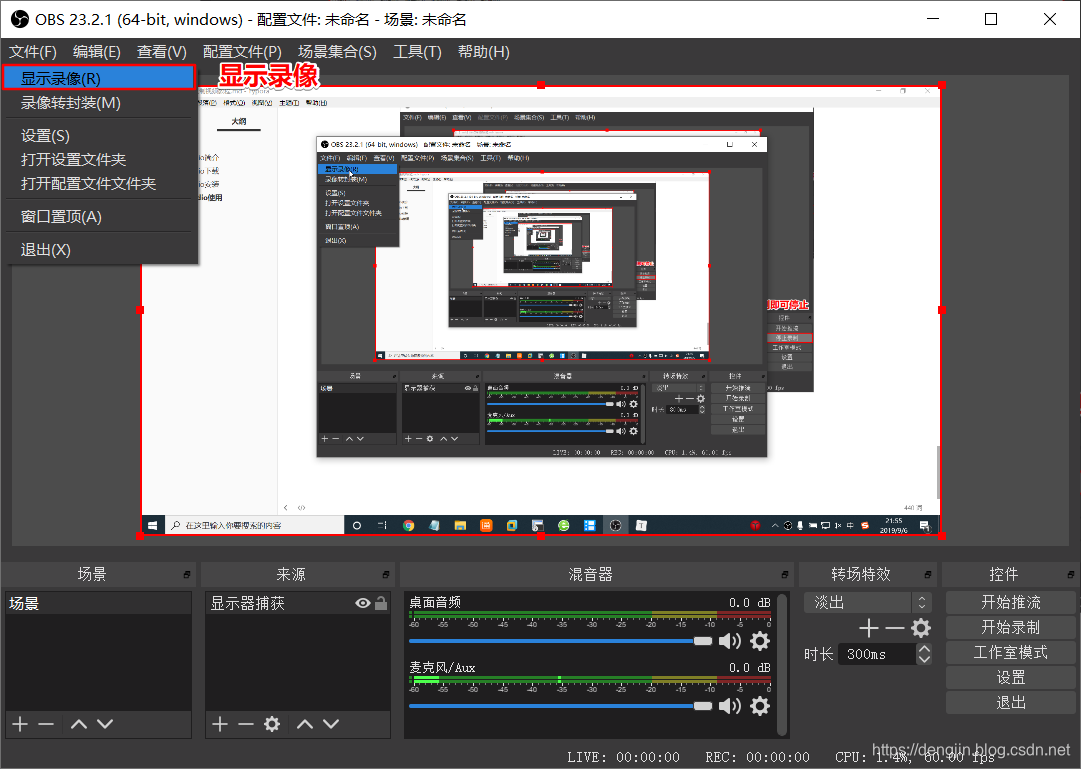This screenshot has height=769, width=1081.
Task: Open the 文件(F) menu
Action: click(32, 52)
